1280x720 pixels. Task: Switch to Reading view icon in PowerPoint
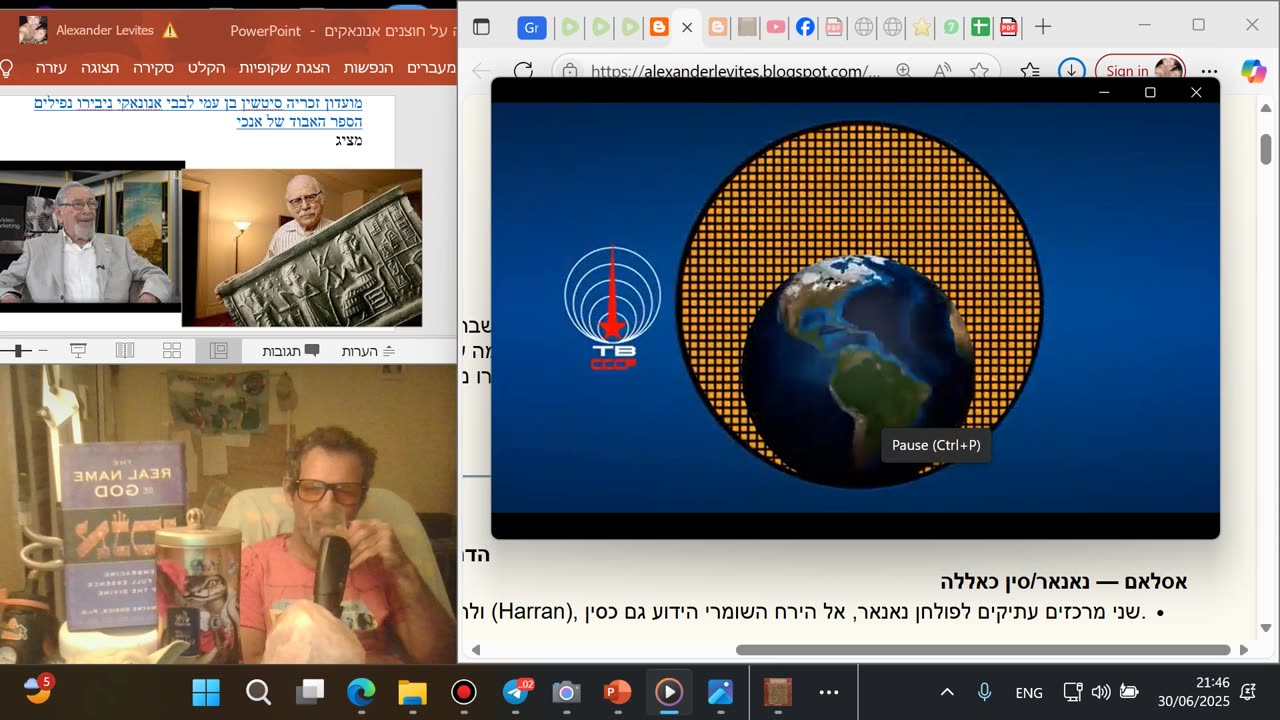(125, 351)
